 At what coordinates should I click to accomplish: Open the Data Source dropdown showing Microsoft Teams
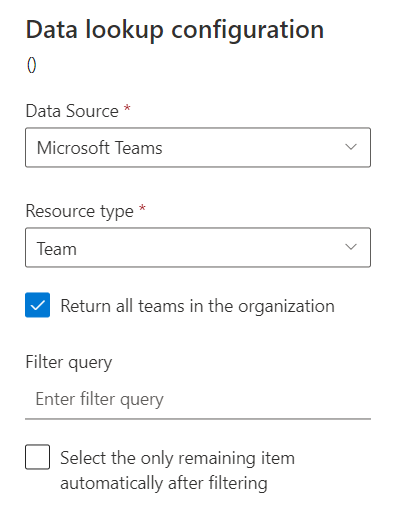coord(198,147)
